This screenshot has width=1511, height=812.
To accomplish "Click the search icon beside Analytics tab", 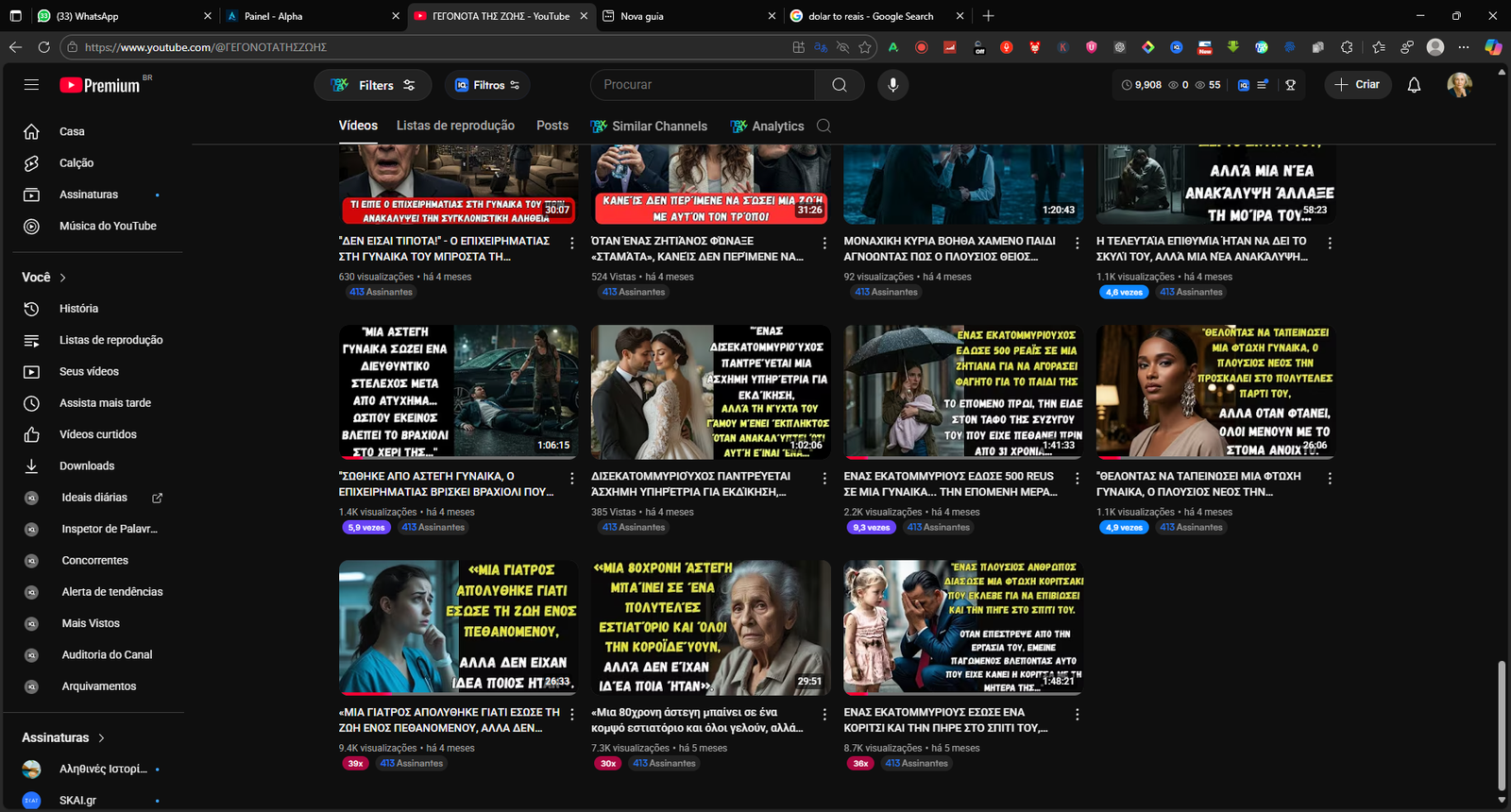I will (x=823, y=126).
